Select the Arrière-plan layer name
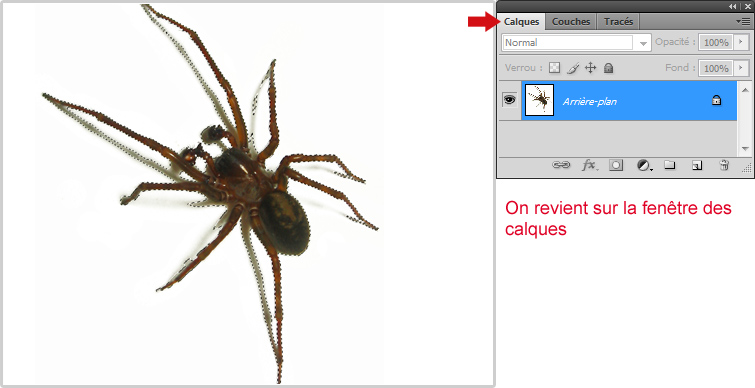 pos(589,102)
